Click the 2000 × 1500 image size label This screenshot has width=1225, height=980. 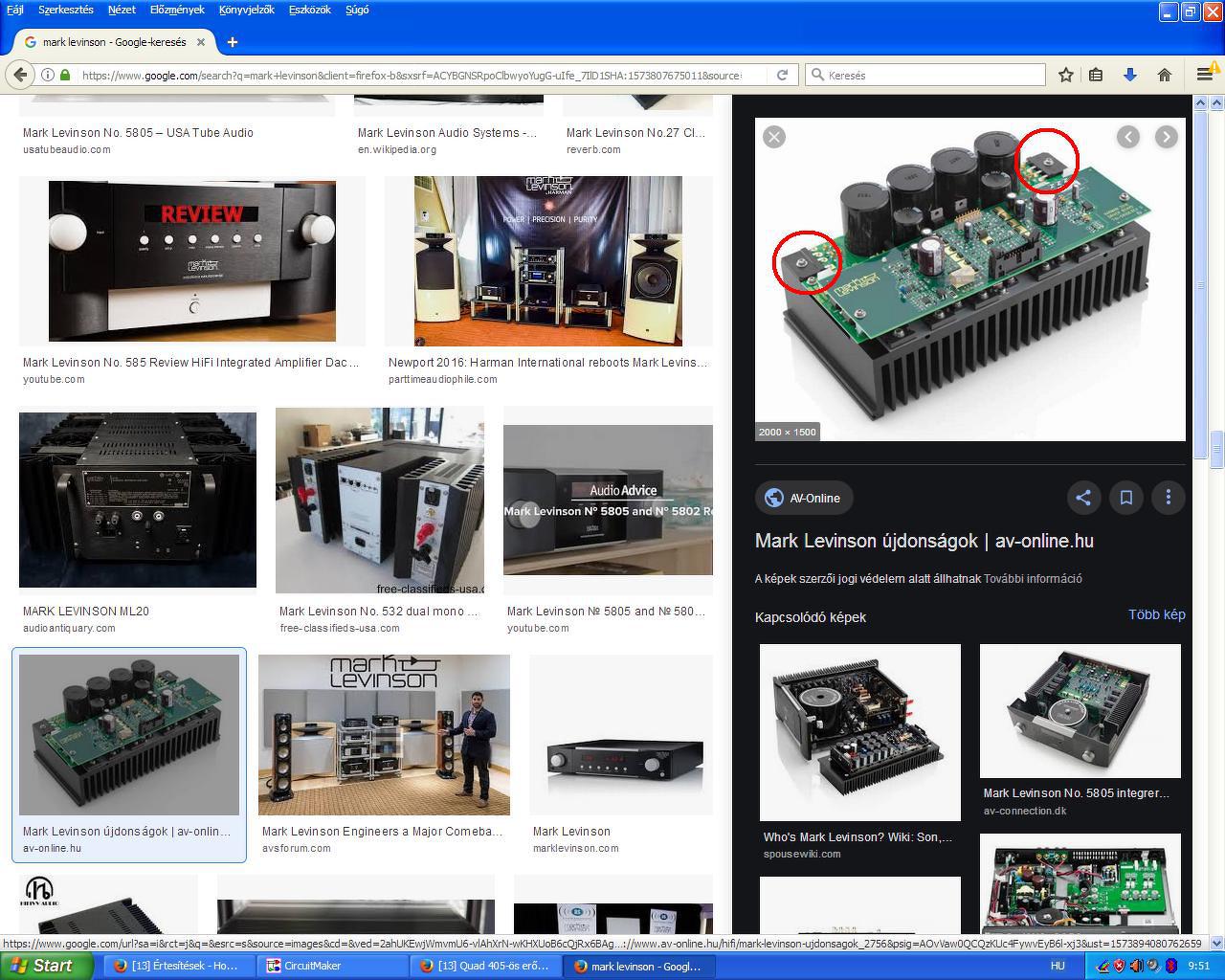[x=788, y=432]
